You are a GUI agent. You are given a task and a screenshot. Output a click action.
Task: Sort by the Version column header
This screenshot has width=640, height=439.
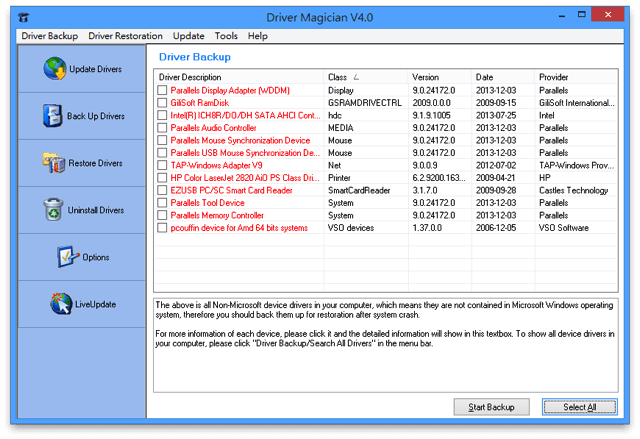click(440, 77)
